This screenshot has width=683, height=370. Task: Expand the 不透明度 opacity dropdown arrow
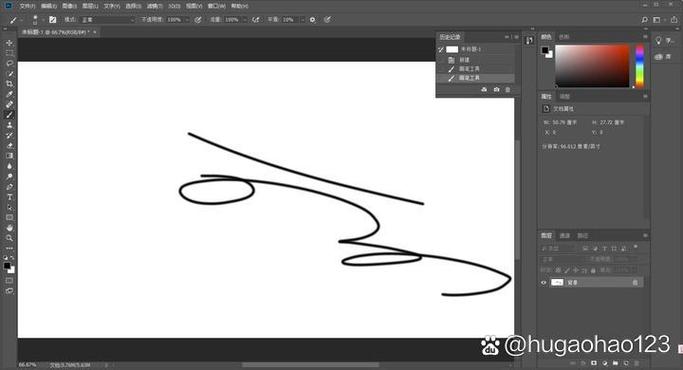pos(187,20)
